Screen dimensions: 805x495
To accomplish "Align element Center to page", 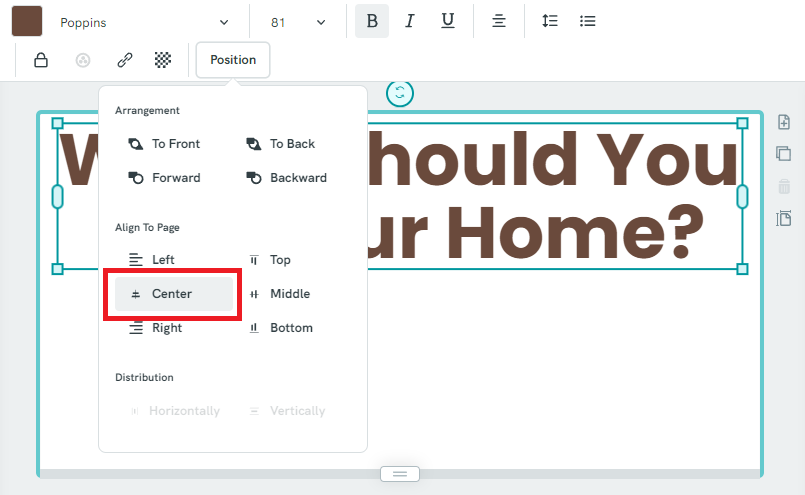I will (174, 294).
